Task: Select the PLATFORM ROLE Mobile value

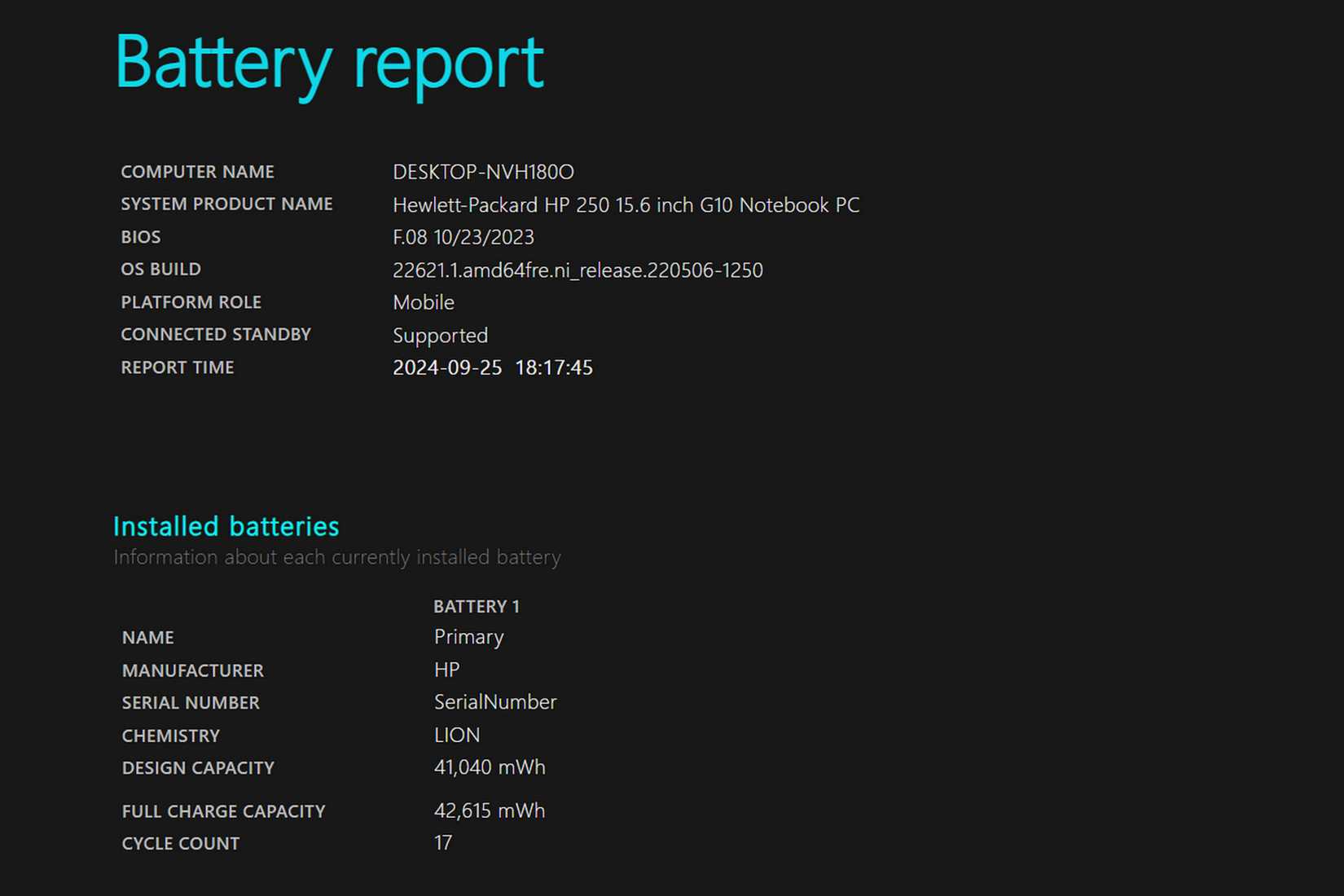Action: tap(423, 302)
